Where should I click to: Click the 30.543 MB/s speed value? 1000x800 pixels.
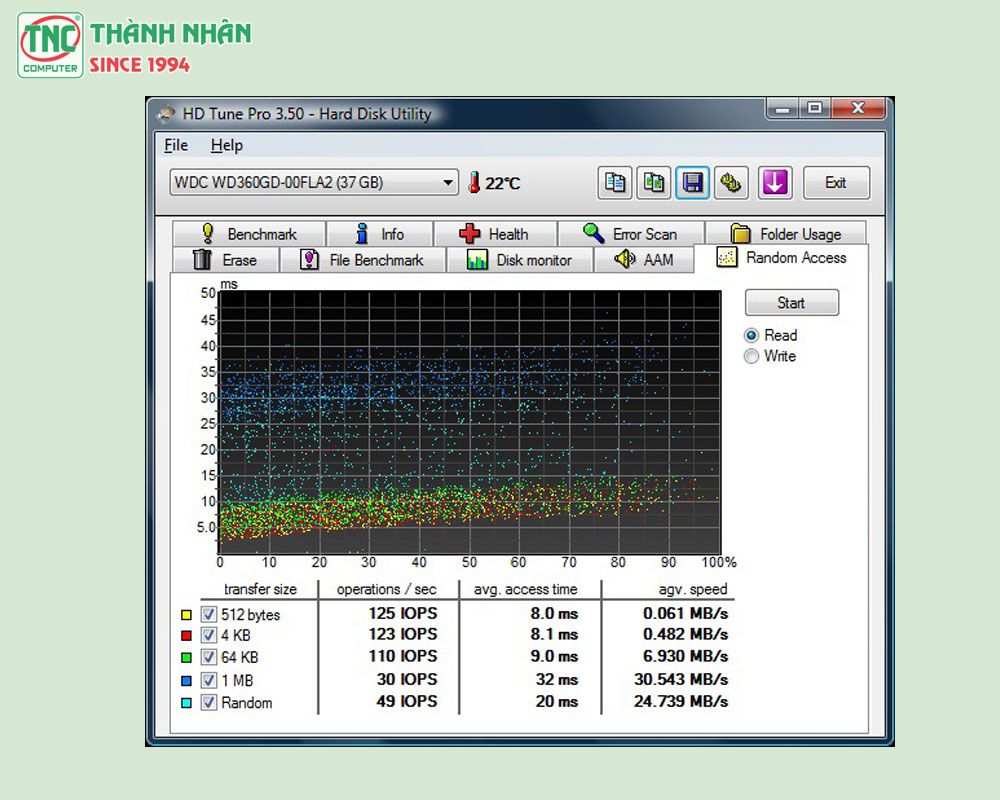click(681, 679)
